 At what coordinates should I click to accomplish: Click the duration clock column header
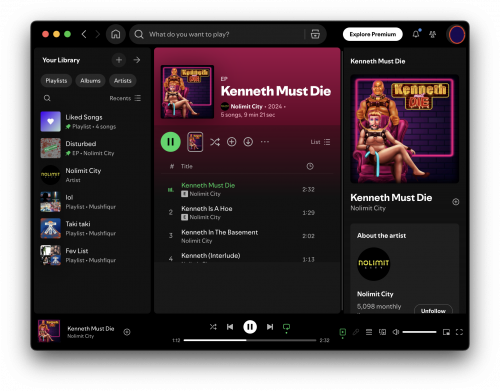point(310,166)
